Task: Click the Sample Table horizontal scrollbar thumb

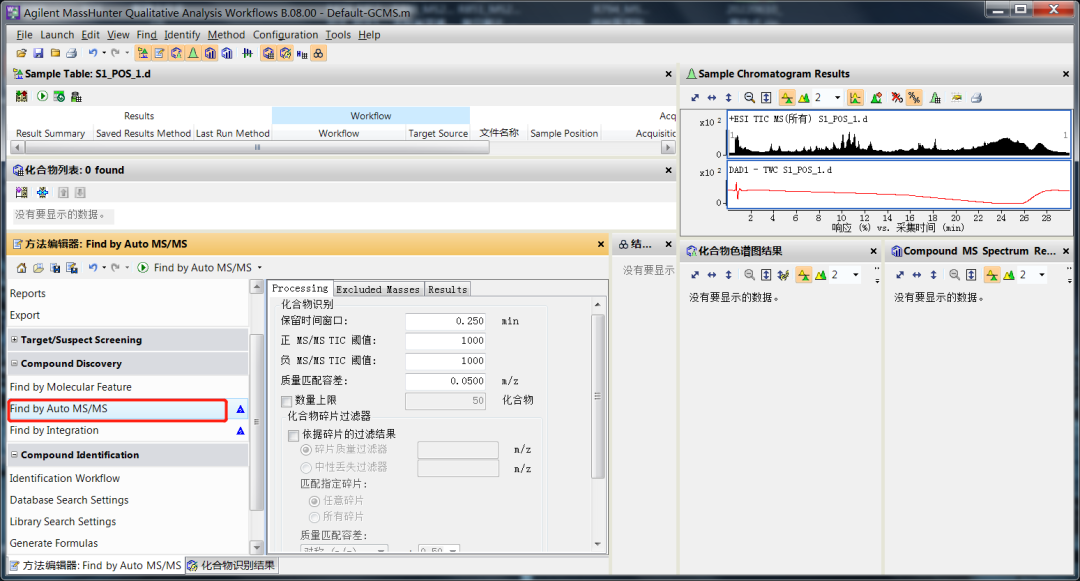Action: point(257,147)
